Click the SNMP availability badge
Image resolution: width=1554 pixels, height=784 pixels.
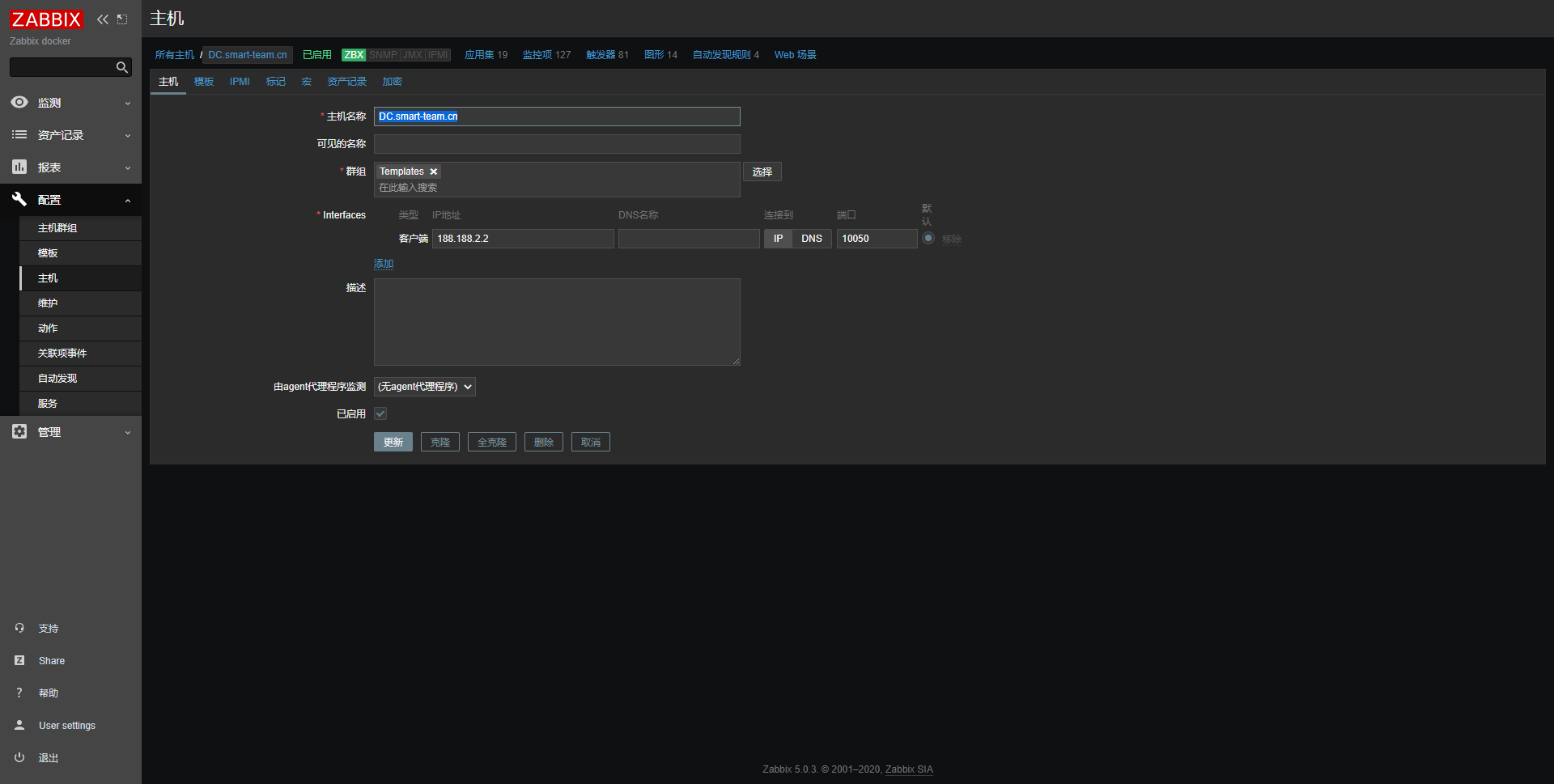pyautogui.click(x=383, y=55)
